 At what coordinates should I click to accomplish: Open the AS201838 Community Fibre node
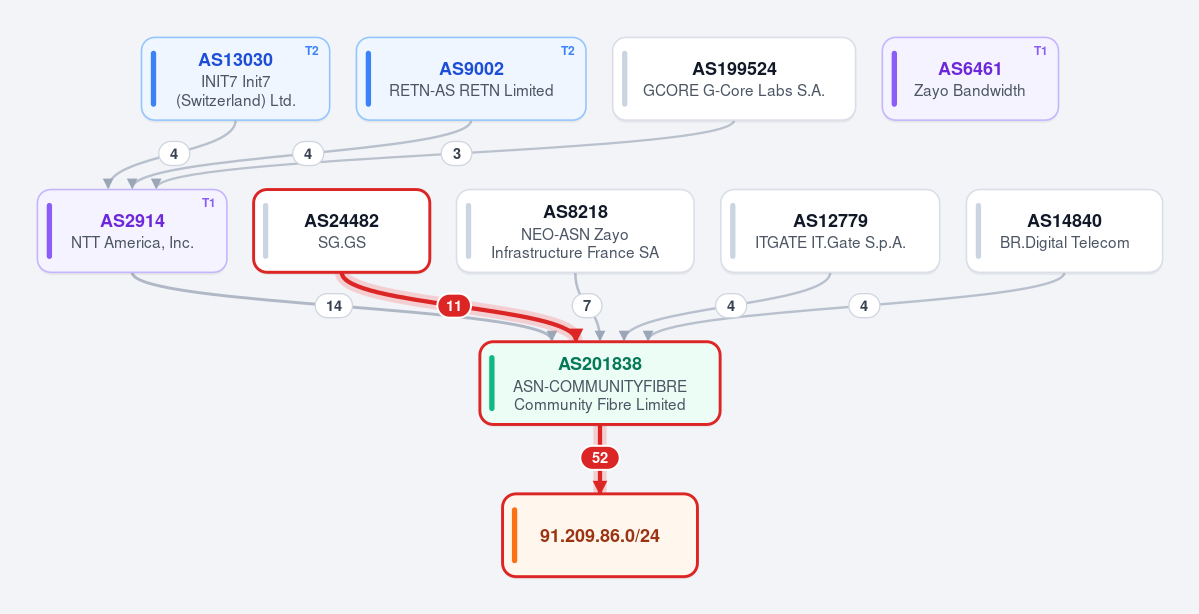click(600, 383)
